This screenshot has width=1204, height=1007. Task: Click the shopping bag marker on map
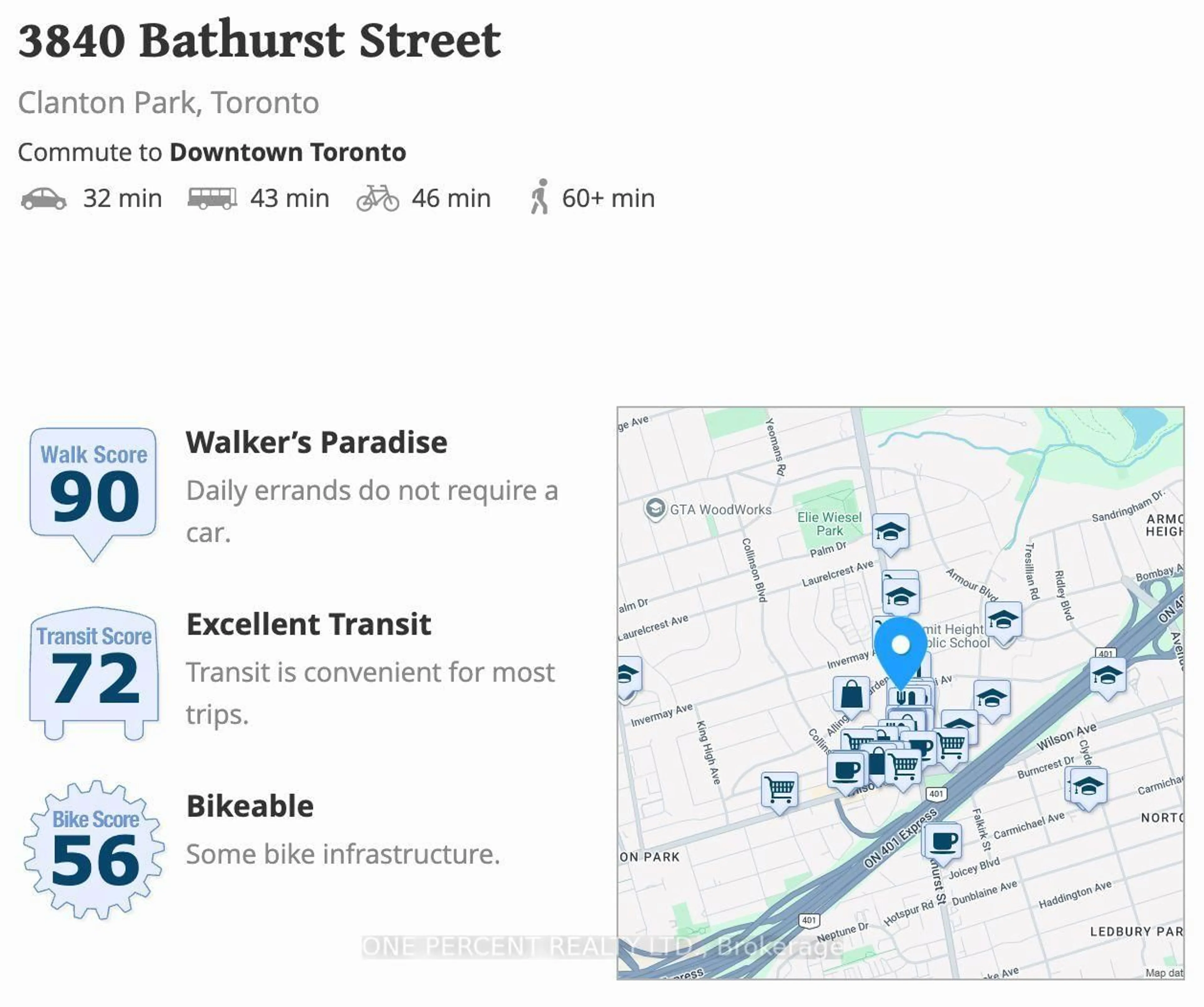coord(851,697)
